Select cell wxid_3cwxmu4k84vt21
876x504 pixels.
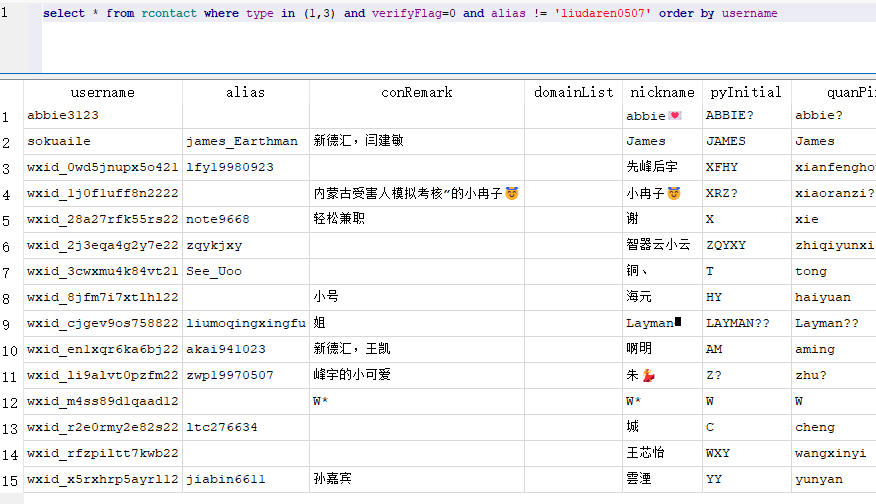point(103,271)
